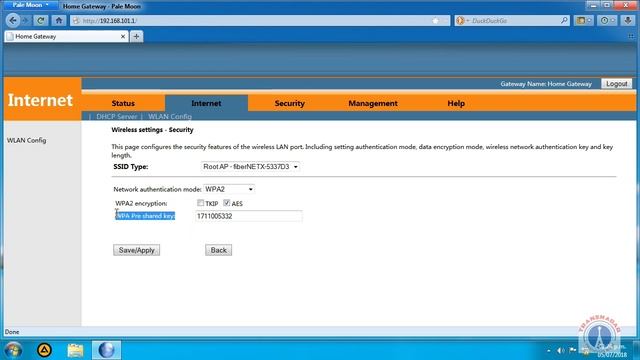
Task: Click the Wireless settings - Security heading
Action: 152,130
